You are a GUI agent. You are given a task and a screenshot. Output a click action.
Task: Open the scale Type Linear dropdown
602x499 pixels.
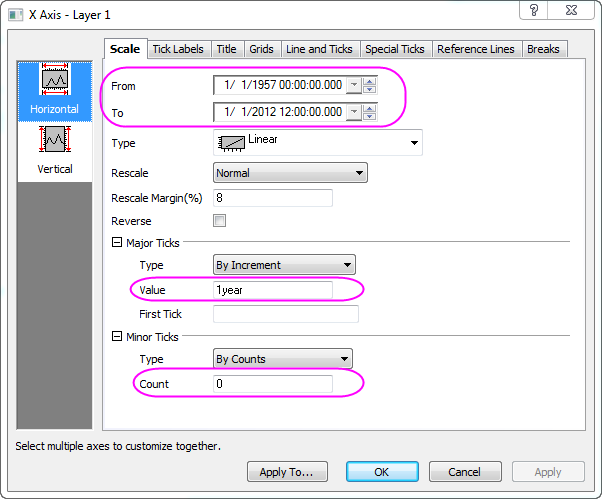pos(414,143)
